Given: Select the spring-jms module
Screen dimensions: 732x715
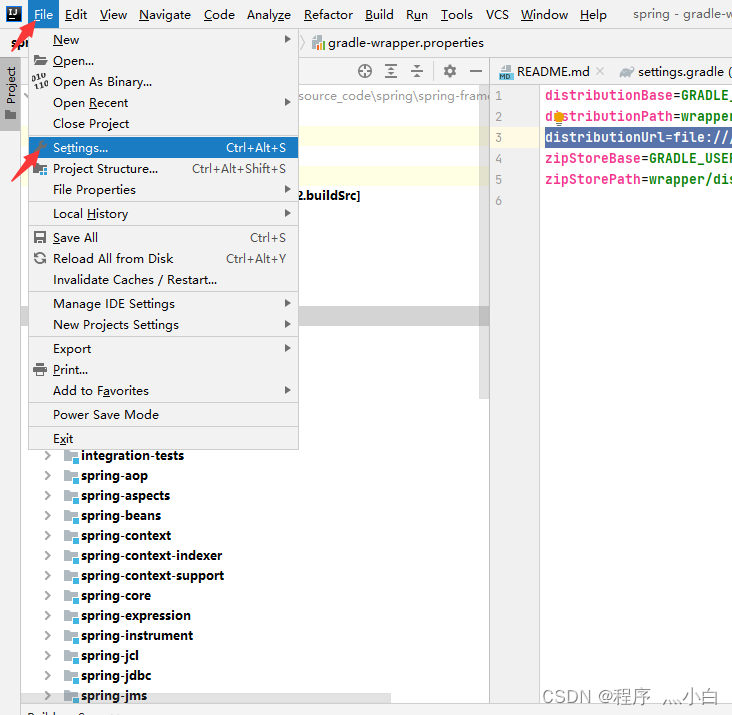Looking at the screenshot, I should 113,696.
